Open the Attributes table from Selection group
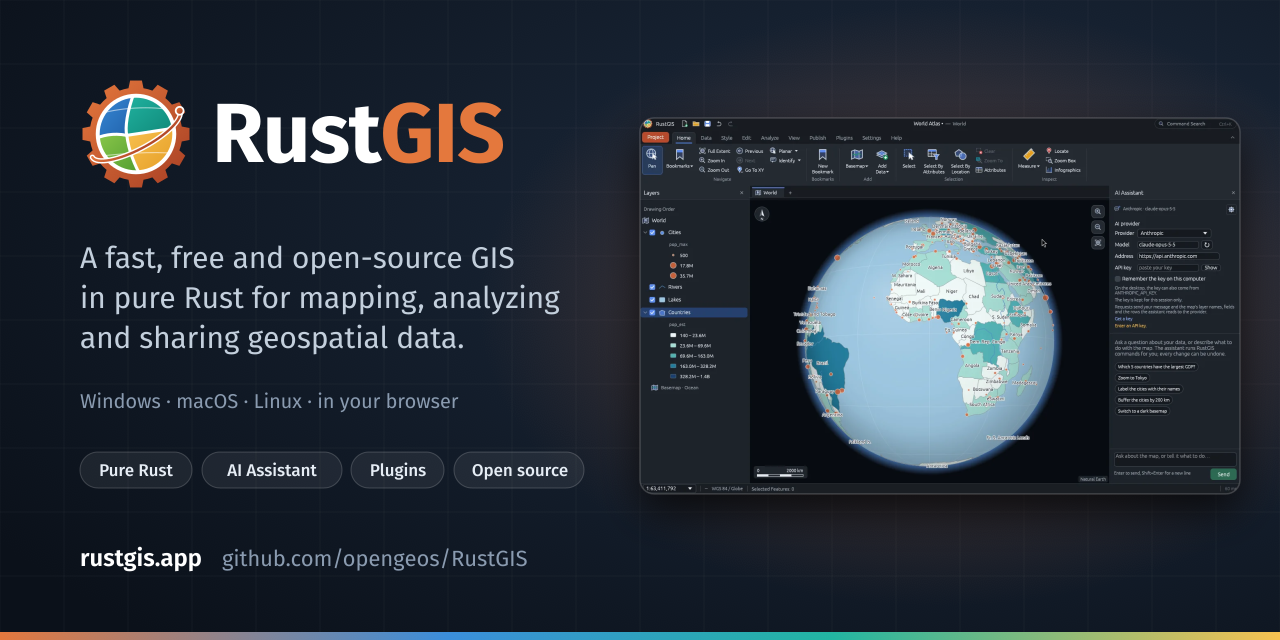The width and height of the screenshot is (1280, 640). click(x=990, y=170)
